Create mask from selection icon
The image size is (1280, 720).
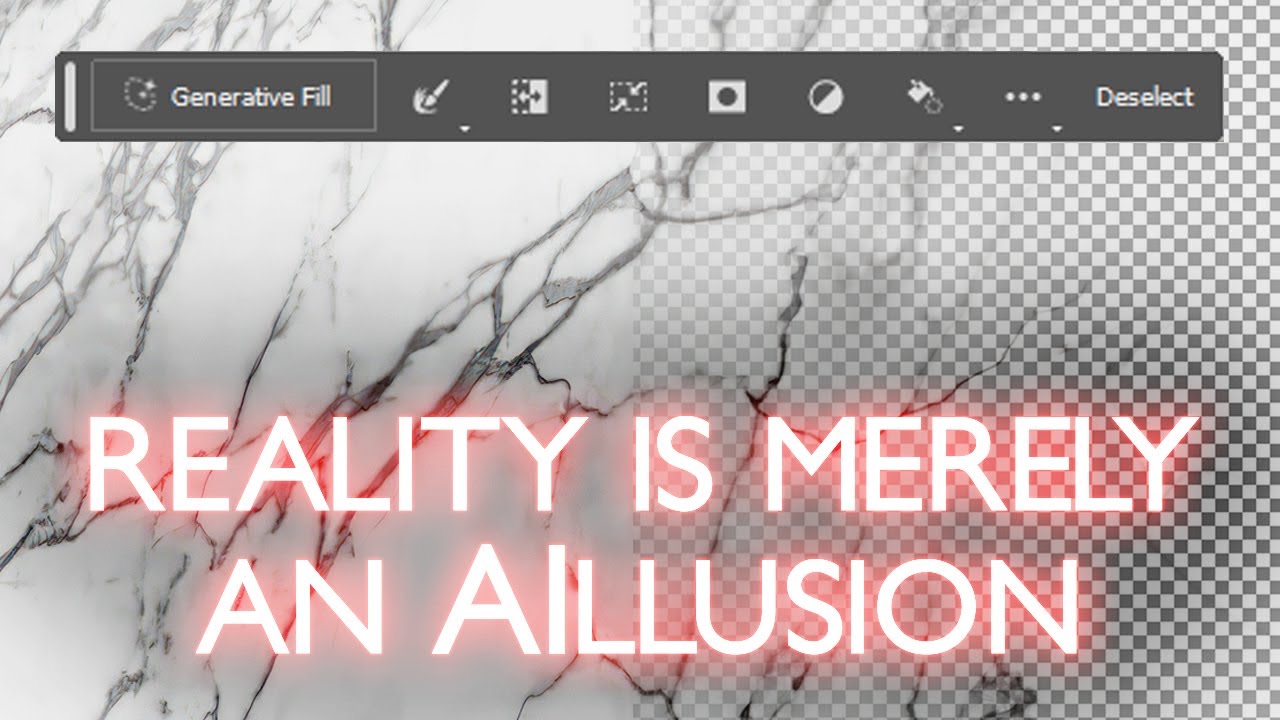(x=727, y=97)
